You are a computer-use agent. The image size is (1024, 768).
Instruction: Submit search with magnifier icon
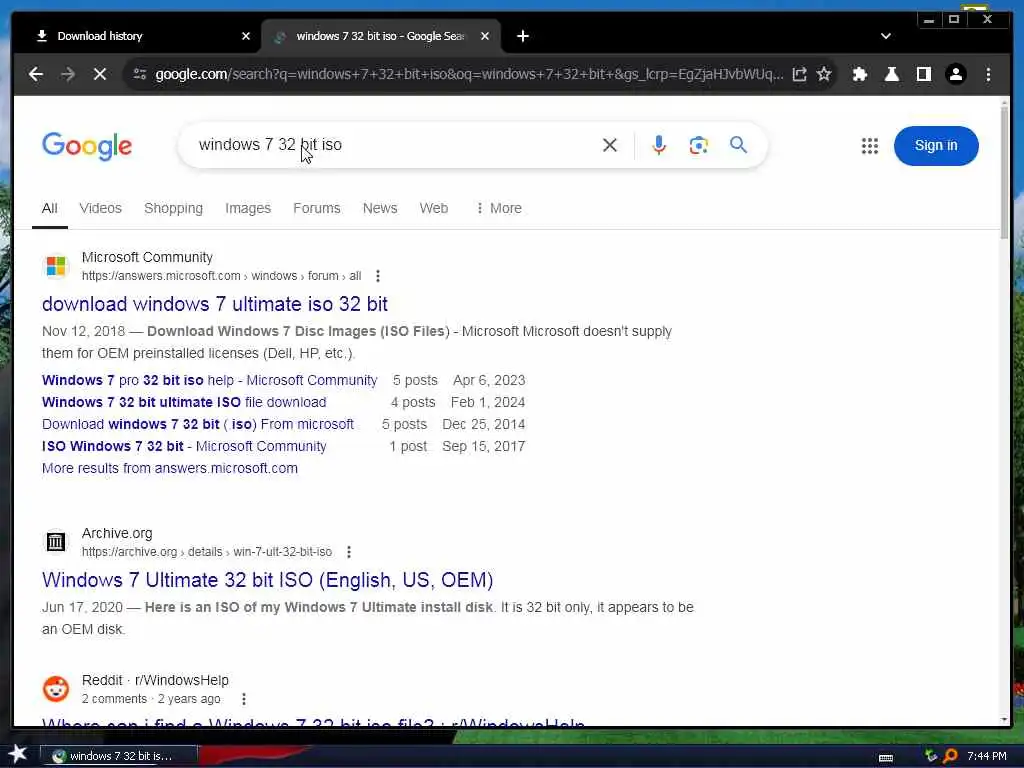(739, 145)
